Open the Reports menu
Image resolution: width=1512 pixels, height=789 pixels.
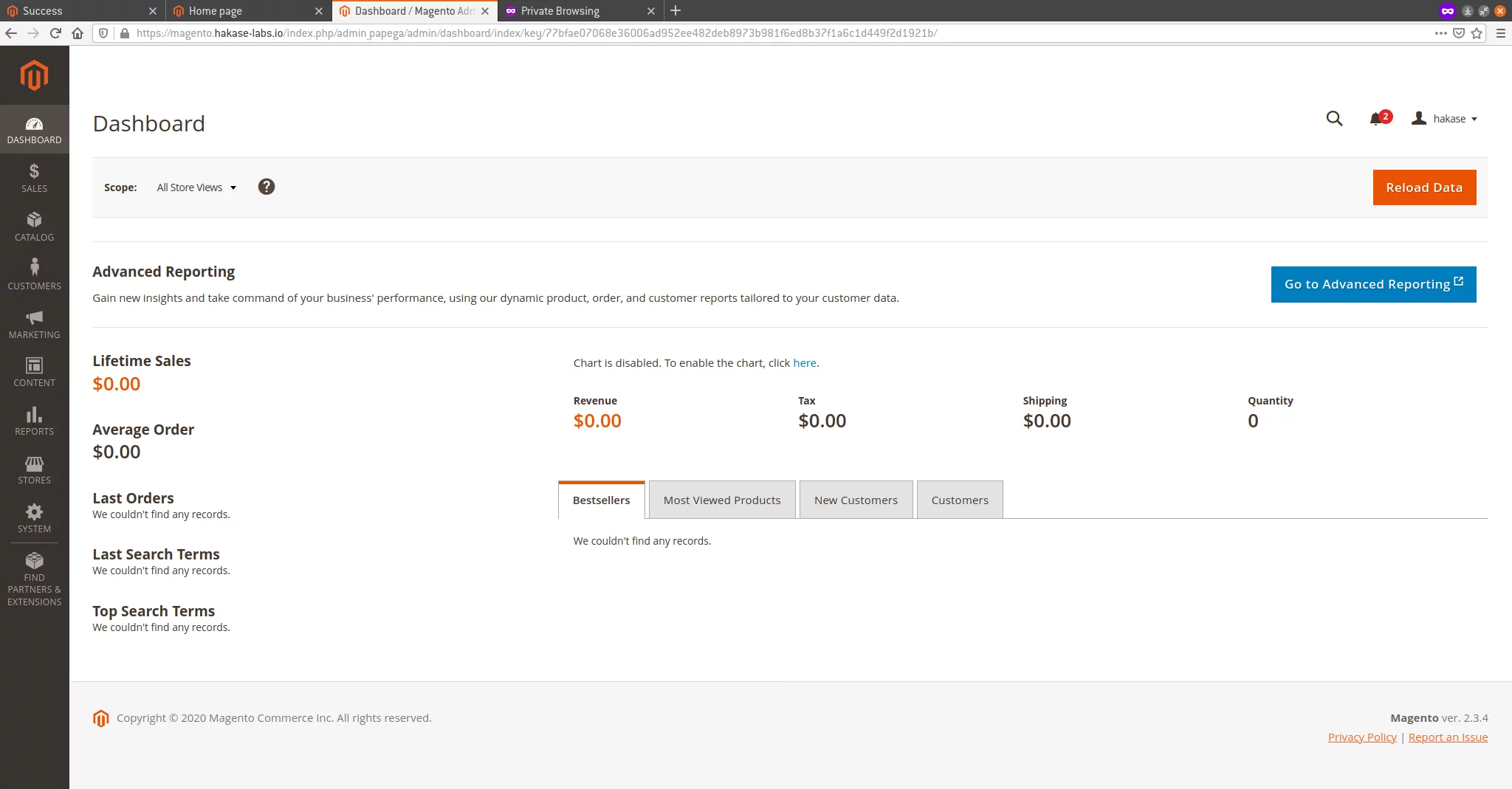34,421
